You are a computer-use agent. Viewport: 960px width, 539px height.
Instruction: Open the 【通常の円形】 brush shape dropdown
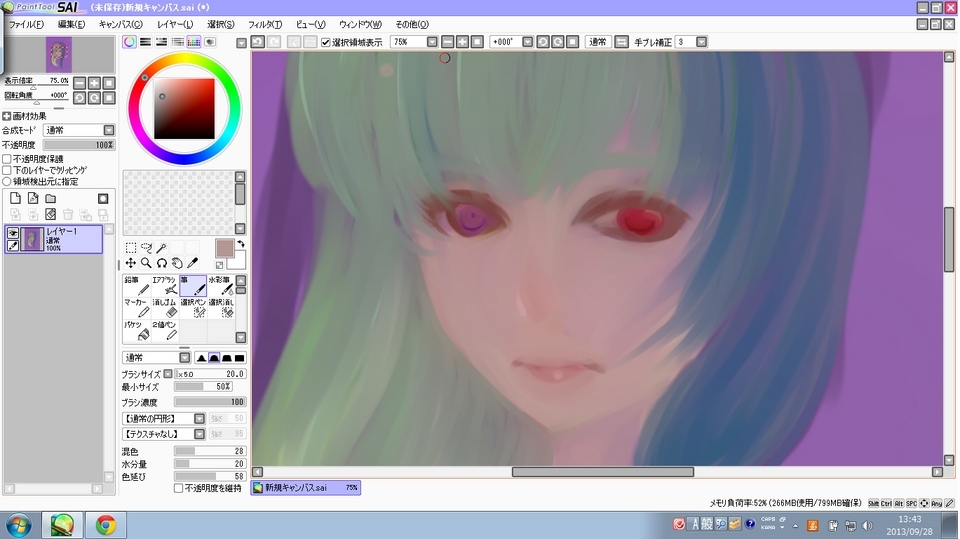pyautogui.click(x=200, y=418)
